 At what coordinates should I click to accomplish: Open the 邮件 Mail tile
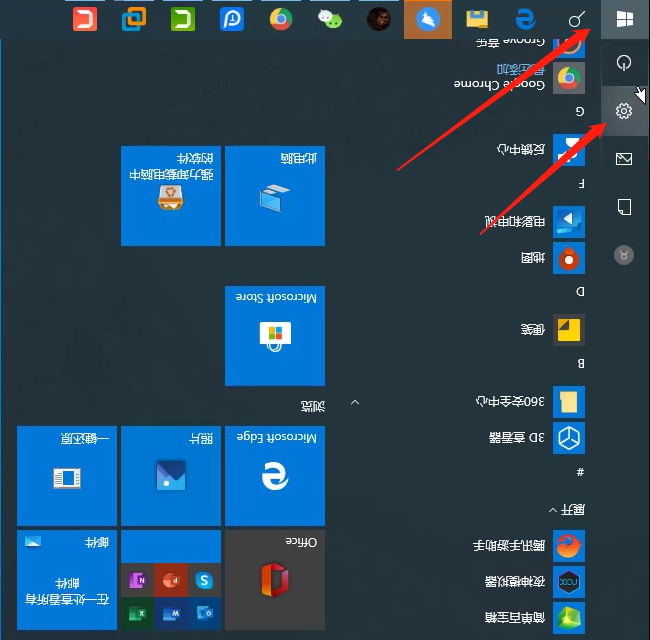click(x=67, y=580)
